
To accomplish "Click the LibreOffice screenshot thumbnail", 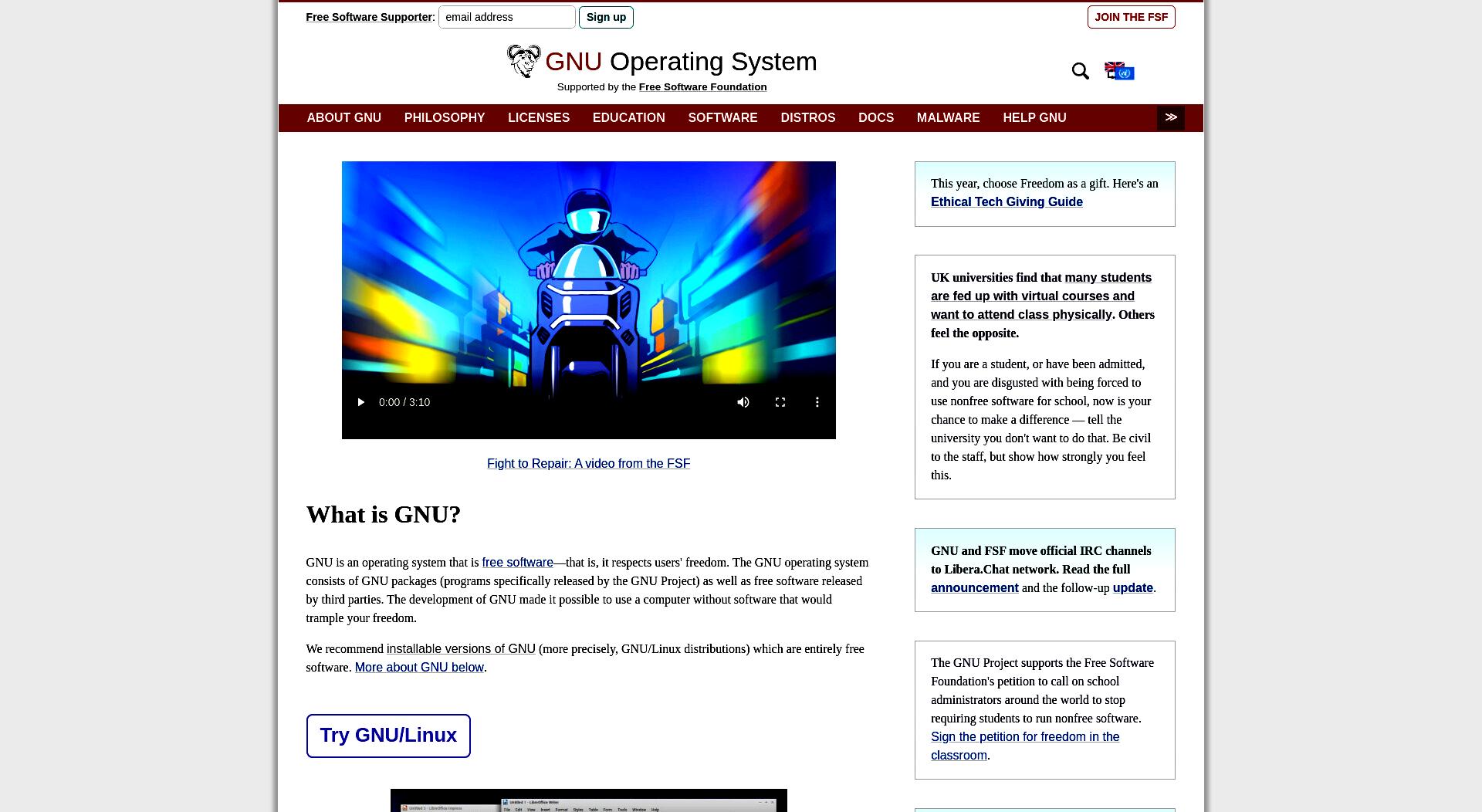I will tap(588, 800).
